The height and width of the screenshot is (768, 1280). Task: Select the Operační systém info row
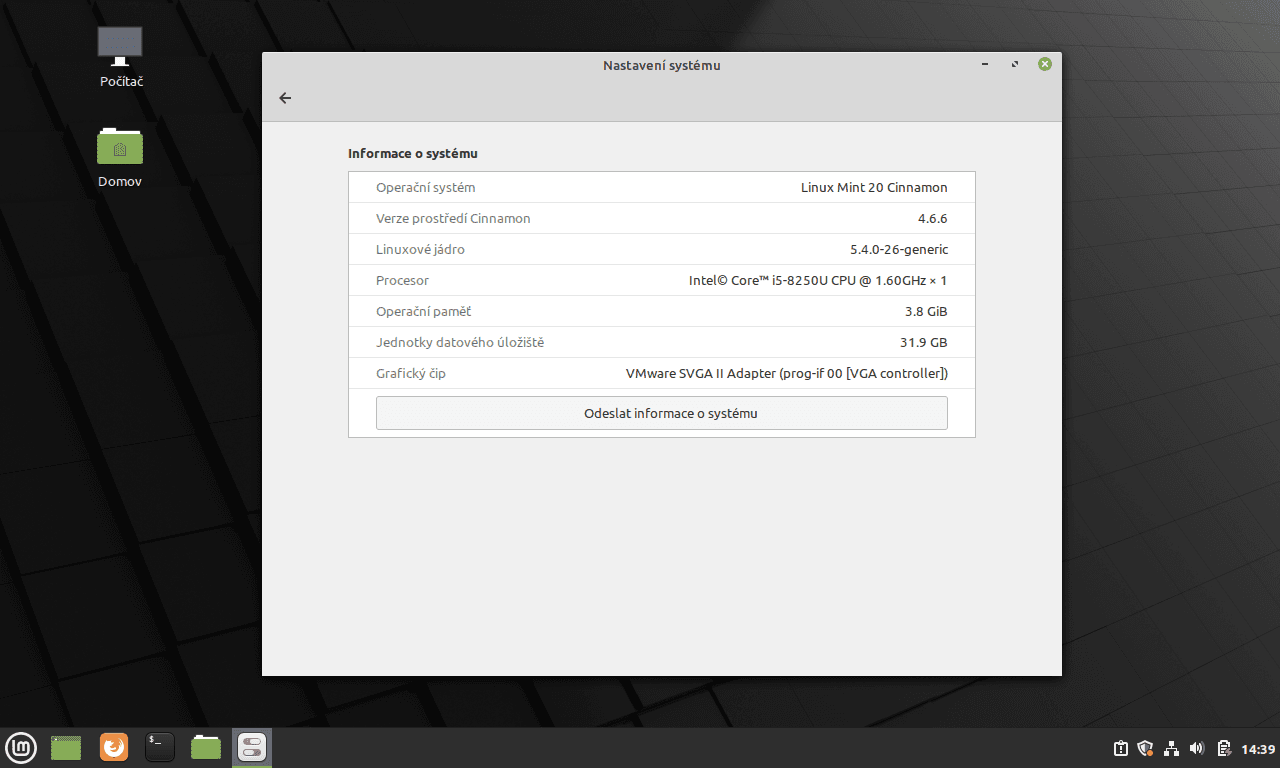[x=661, y=187]
